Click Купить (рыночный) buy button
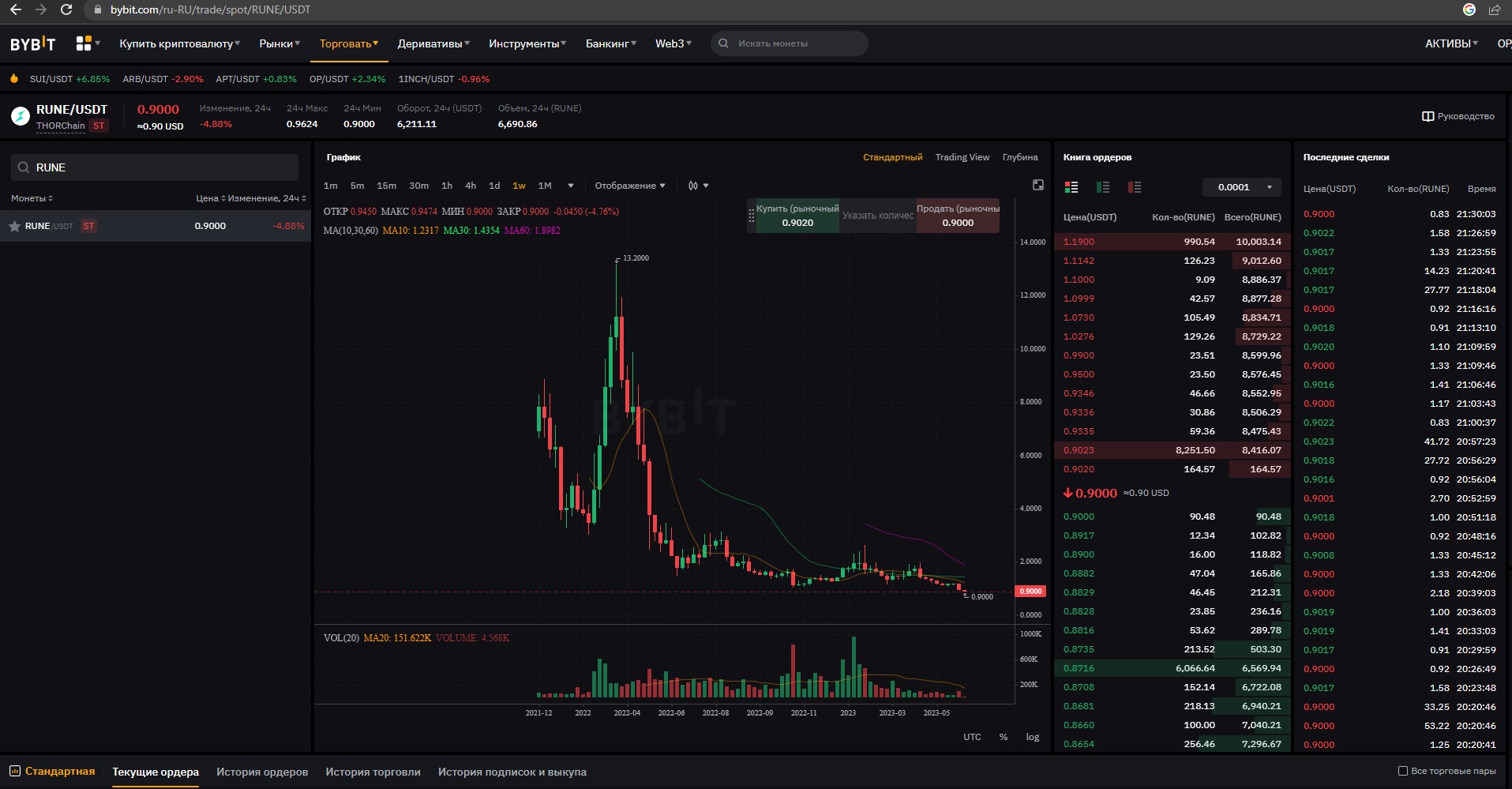The height and width of the screenshot is (789, 1512). coord(797,216)
